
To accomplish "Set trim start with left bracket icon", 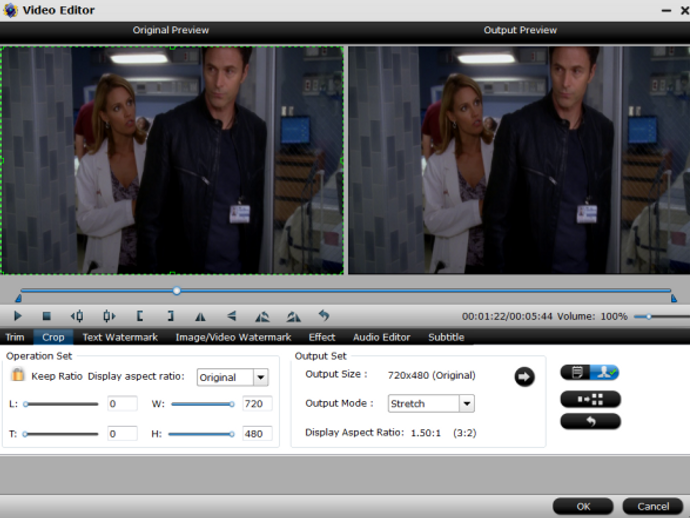I will [140, 316].
